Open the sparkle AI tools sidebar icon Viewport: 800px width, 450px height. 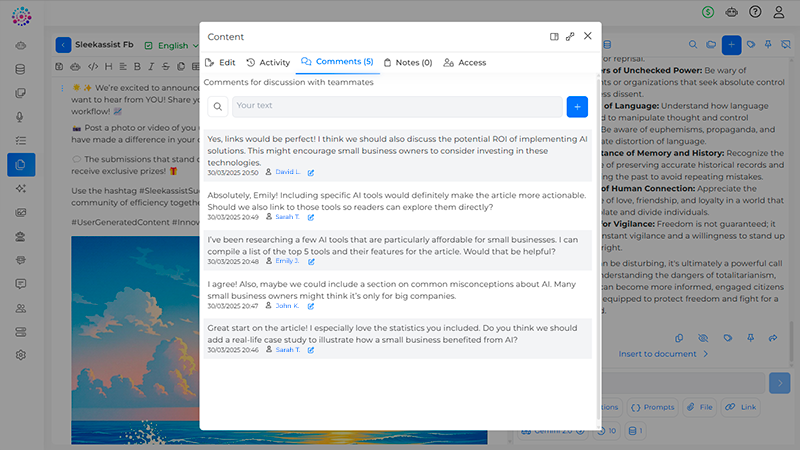[20, 188]
